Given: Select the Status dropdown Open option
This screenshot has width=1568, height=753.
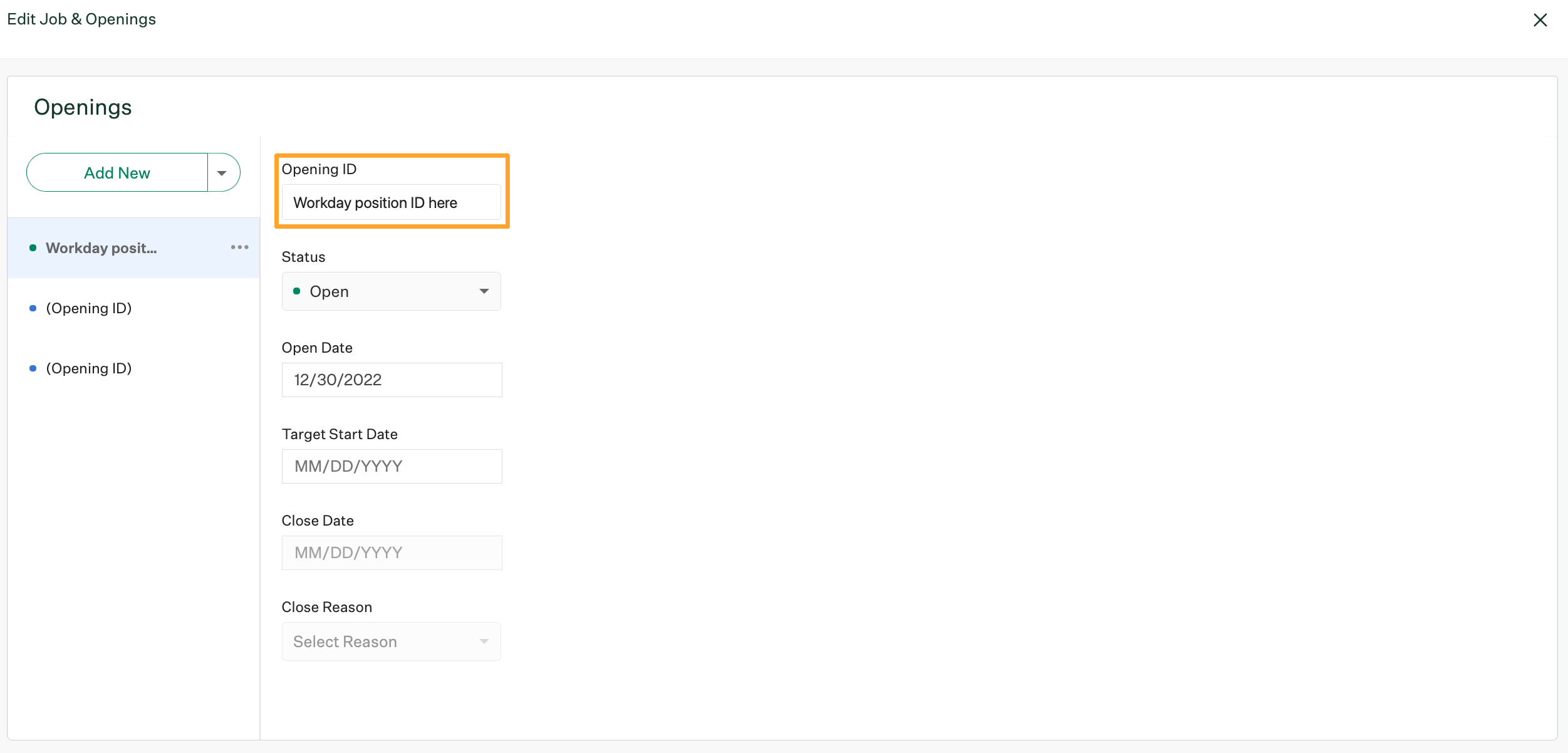Looking at the screenshot, I should (x=391, y=290).
